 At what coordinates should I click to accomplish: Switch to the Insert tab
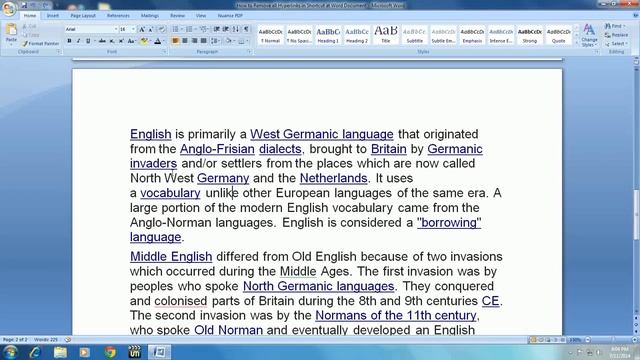(53, 16)
